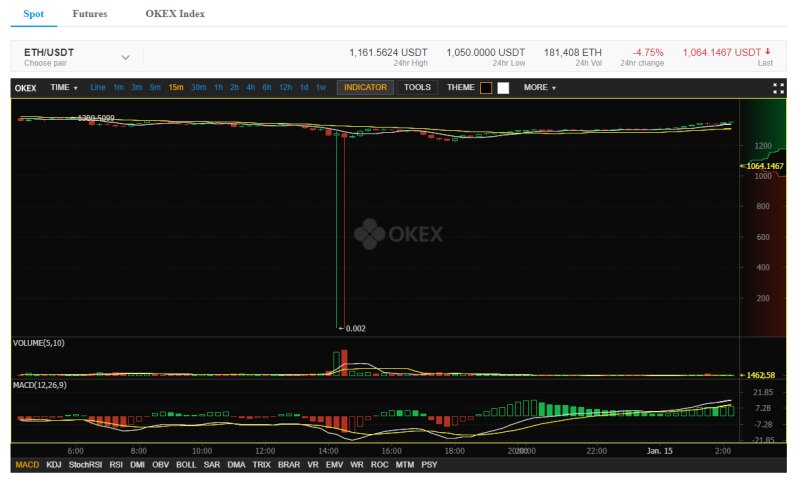Set chart interval to 1h

click(218, 88)
